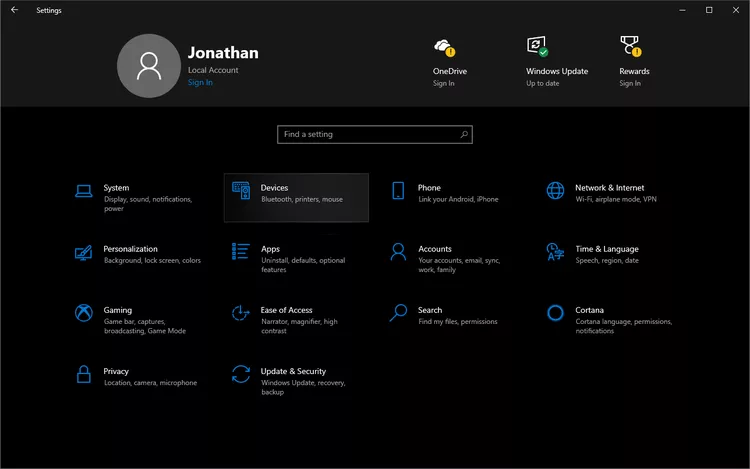Screen dimensions: 750x469
Task: Click the magnifier in Find a setting
Action: [464, 134]
